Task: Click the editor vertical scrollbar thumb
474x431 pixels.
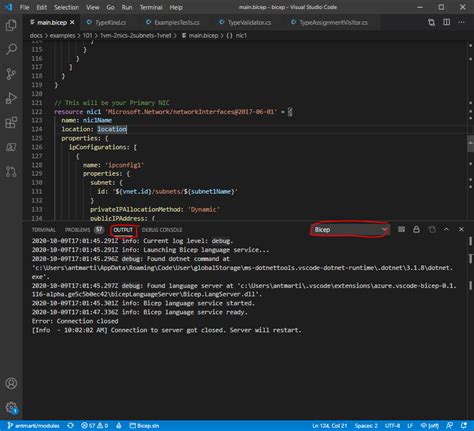Action: [470, 144]
